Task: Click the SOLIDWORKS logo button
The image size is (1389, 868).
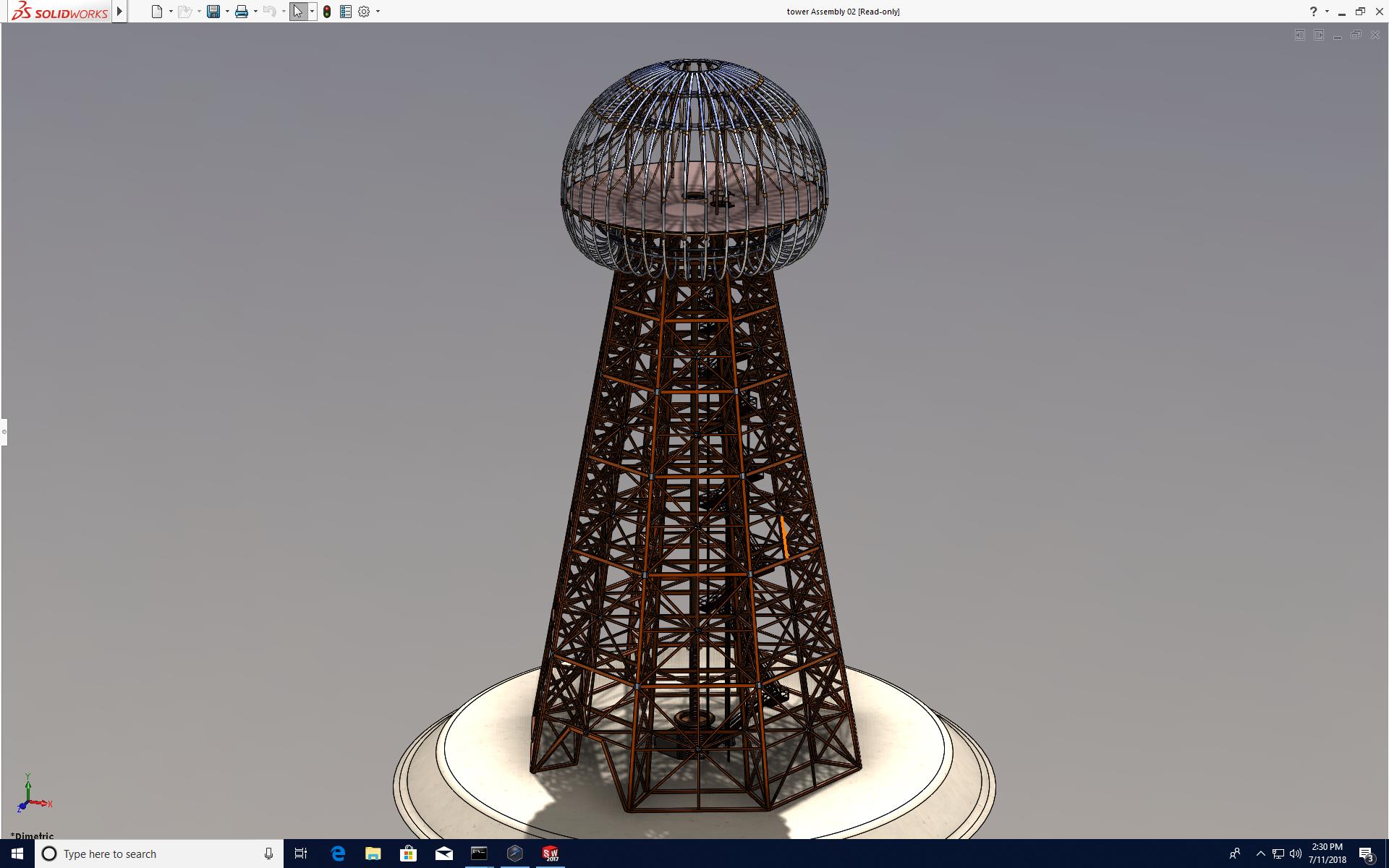Action: [x=59, y=12]
